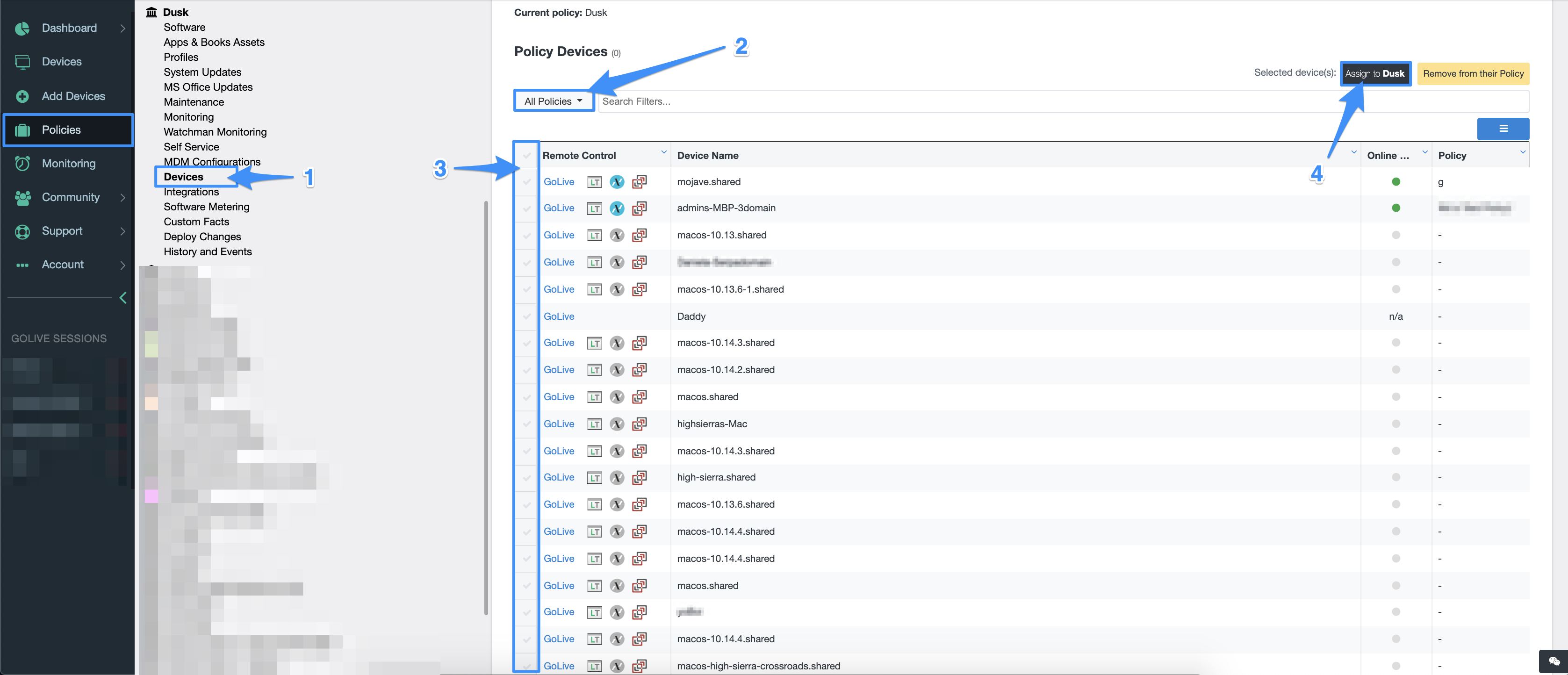Click red screen-sharing icon for macos-10.13.shared
The height and width of the screenshot is (675, 1568).
point(639,235)
